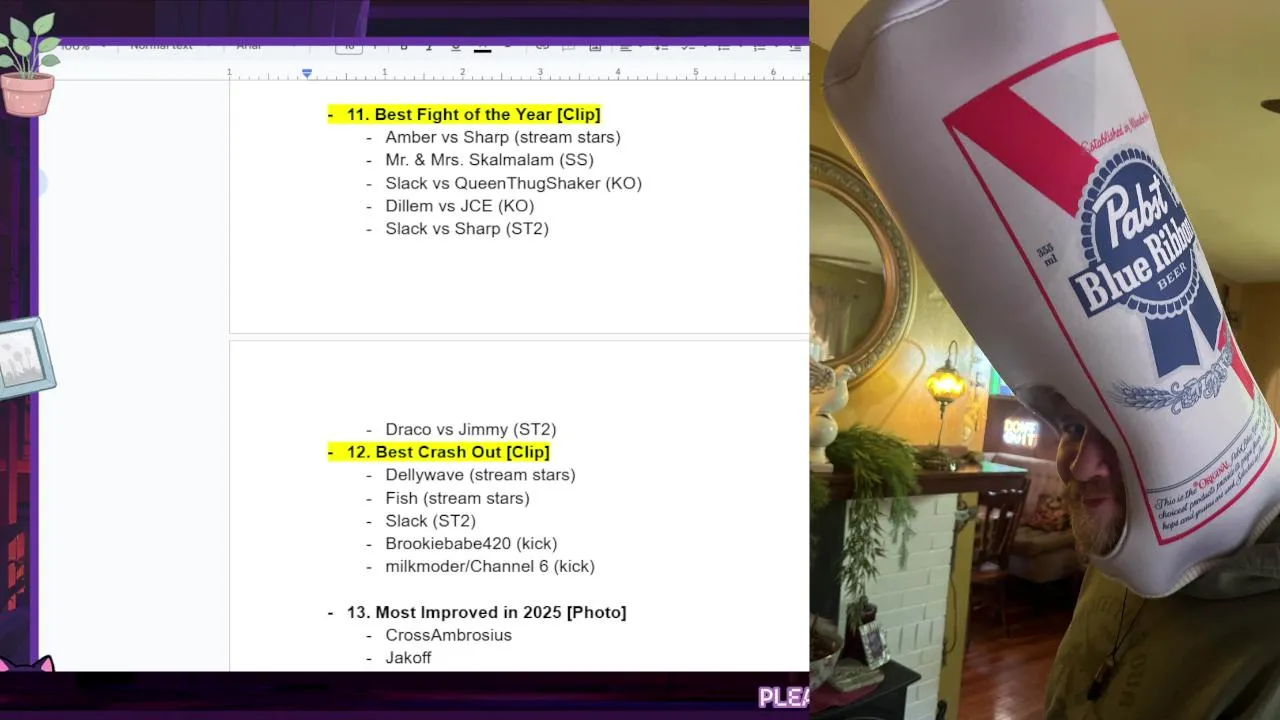
Task: Click the line Fish (stream stars)
Action: click(457, 498)
